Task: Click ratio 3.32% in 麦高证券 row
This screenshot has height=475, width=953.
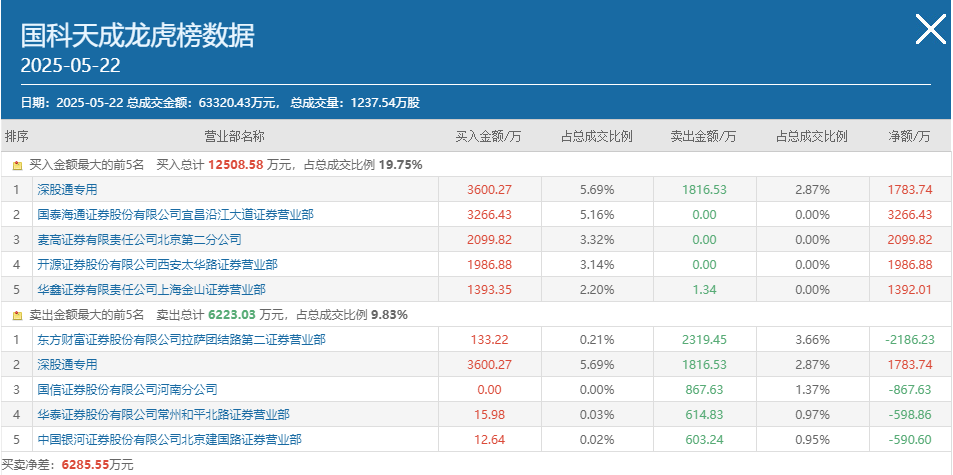Action: [597, 239]
